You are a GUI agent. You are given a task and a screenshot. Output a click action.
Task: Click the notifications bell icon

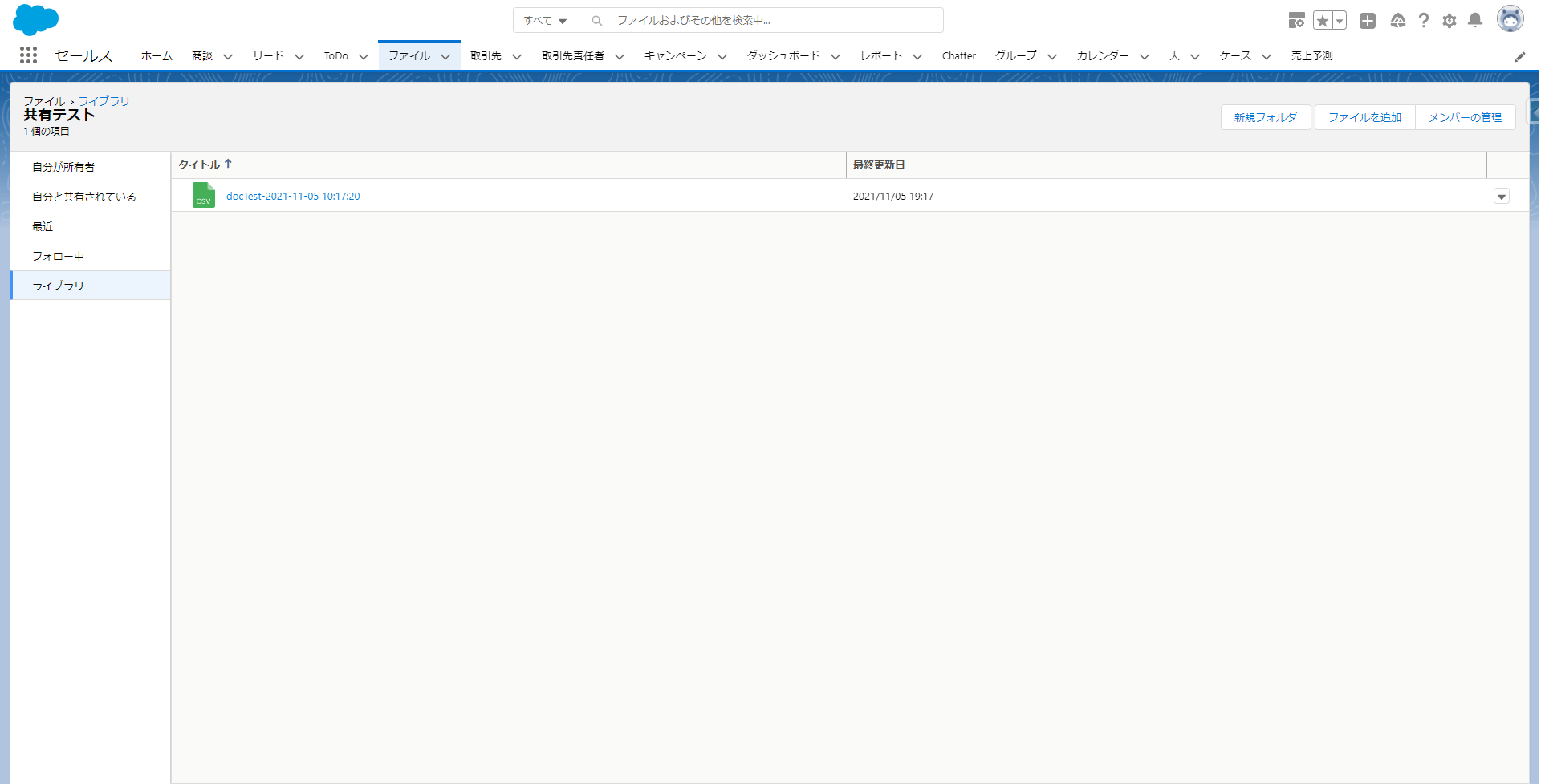1474,21
